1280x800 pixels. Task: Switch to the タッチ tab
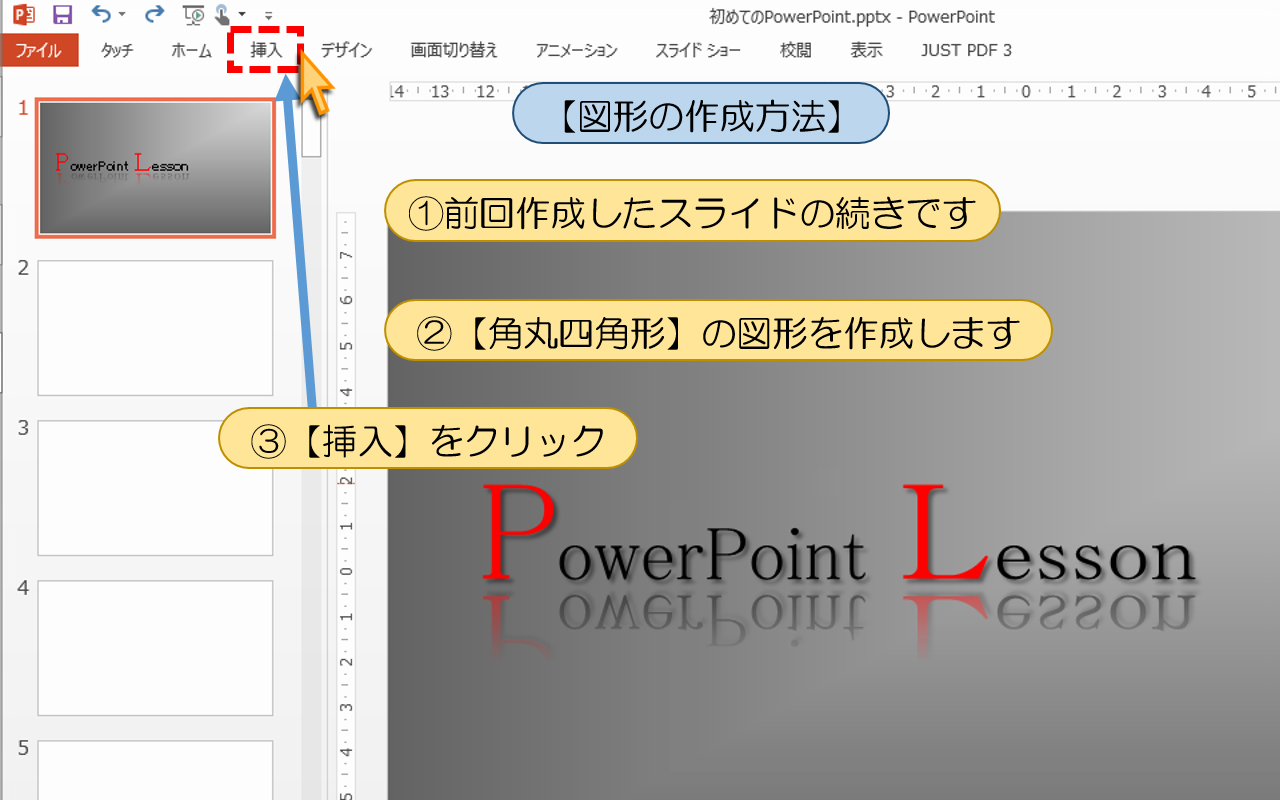tap(117, 50)
